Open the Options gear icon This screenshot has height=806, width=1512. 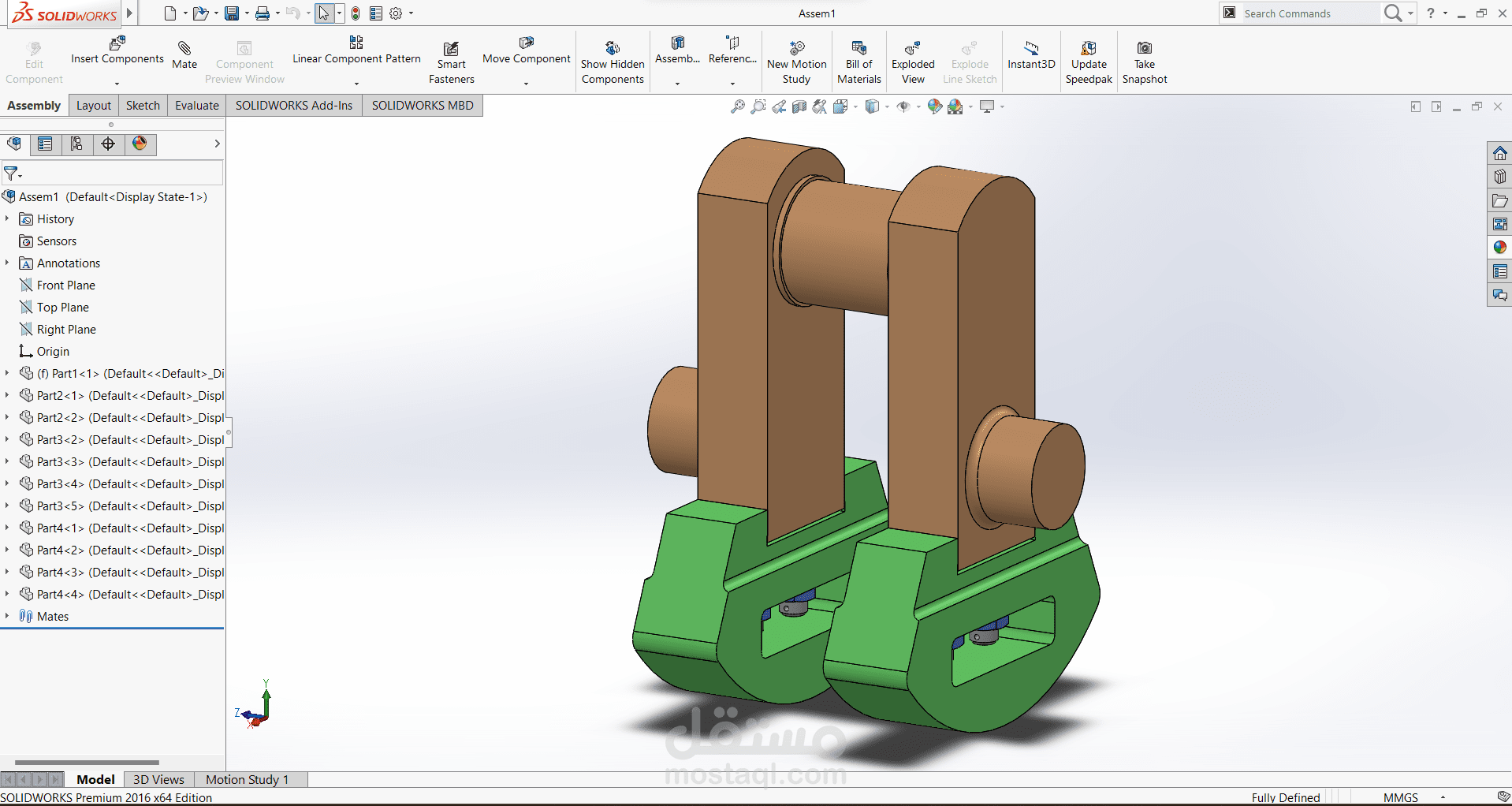(x=397, y=13)
